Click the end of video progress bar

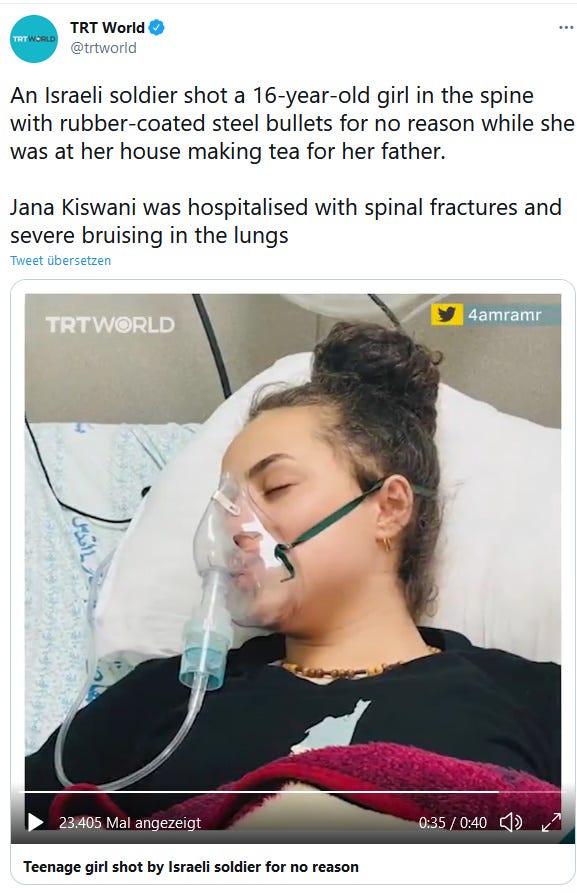[x=559, y=792]
